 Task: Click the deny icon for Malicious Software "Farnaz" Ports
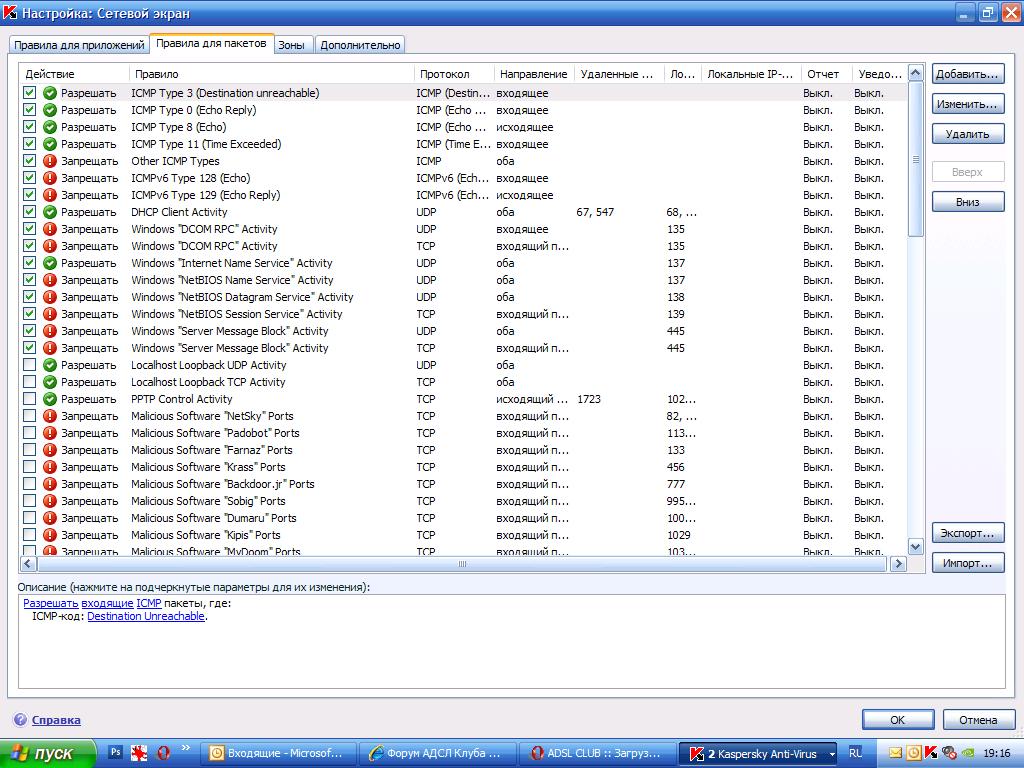(50, 450)
